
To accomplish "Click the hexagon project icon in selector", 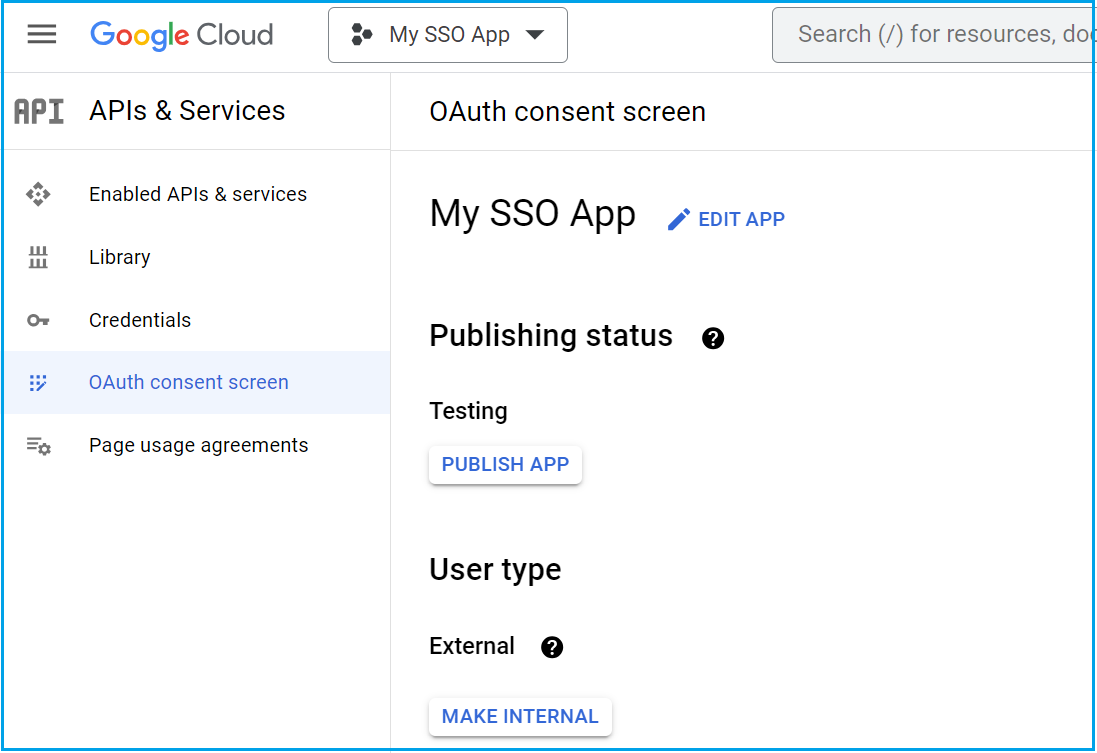I will tap(361, 34).
